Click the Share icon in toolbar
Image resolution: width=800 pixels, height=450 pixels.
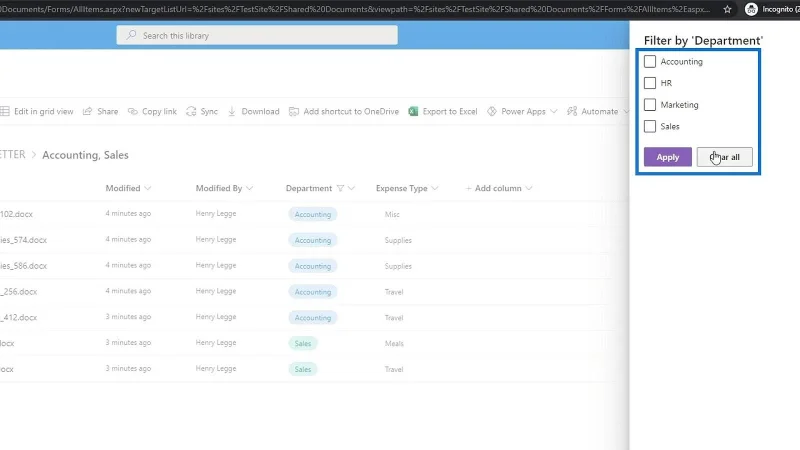click(87, 111)
